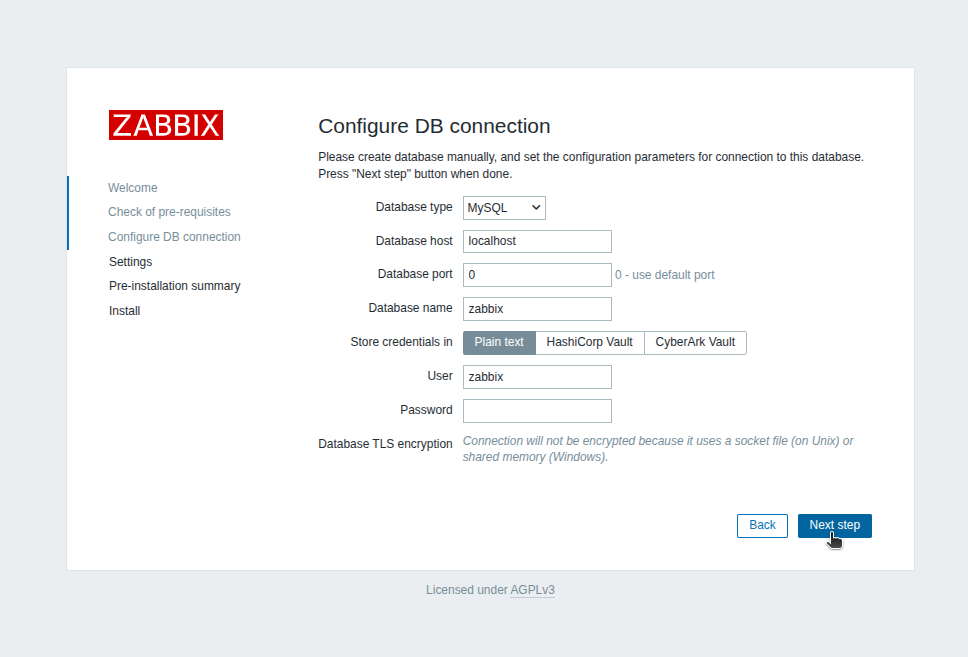This screenshot has width=968, height=657.
Task: Focus the Database host field
Action: (x=537, y=241)
